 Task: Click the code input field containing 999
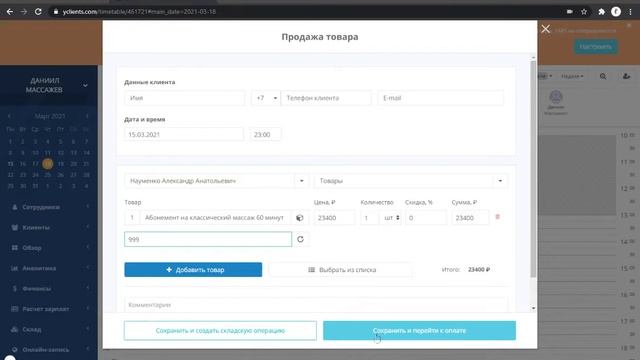coord(208,239)
